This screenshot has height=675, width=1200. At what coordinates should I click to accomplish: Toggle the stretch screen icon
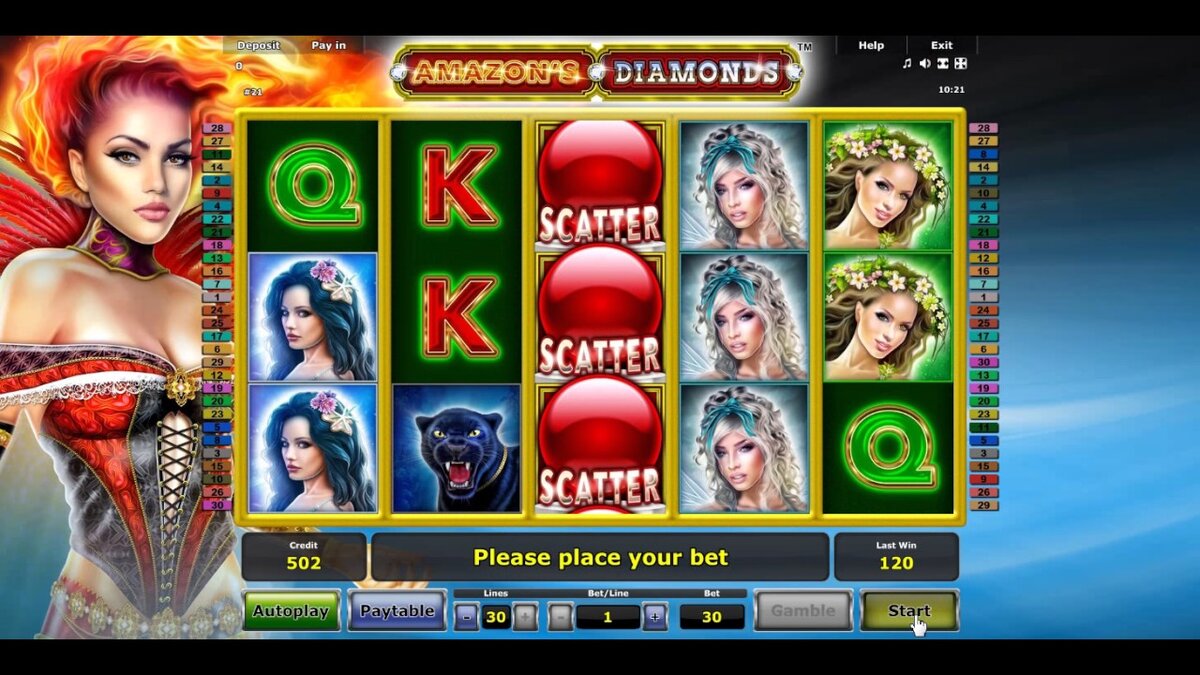942,64
